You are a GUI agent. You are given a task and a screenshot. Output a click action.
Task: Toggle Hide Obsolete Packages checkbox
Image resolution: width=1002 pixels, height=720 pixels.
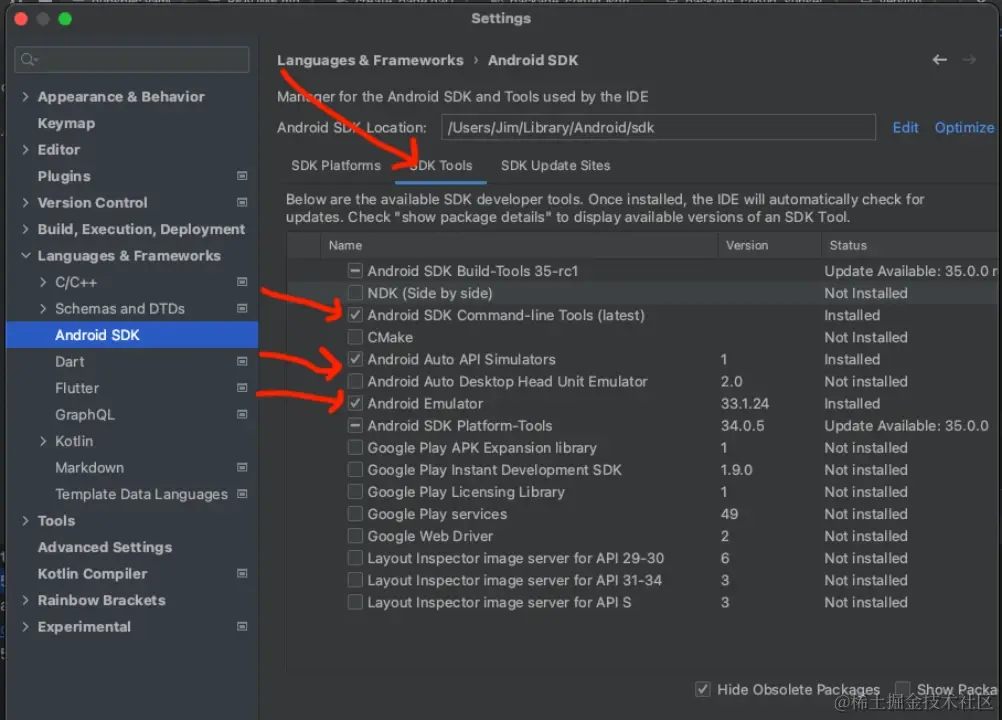pos(701,689)
